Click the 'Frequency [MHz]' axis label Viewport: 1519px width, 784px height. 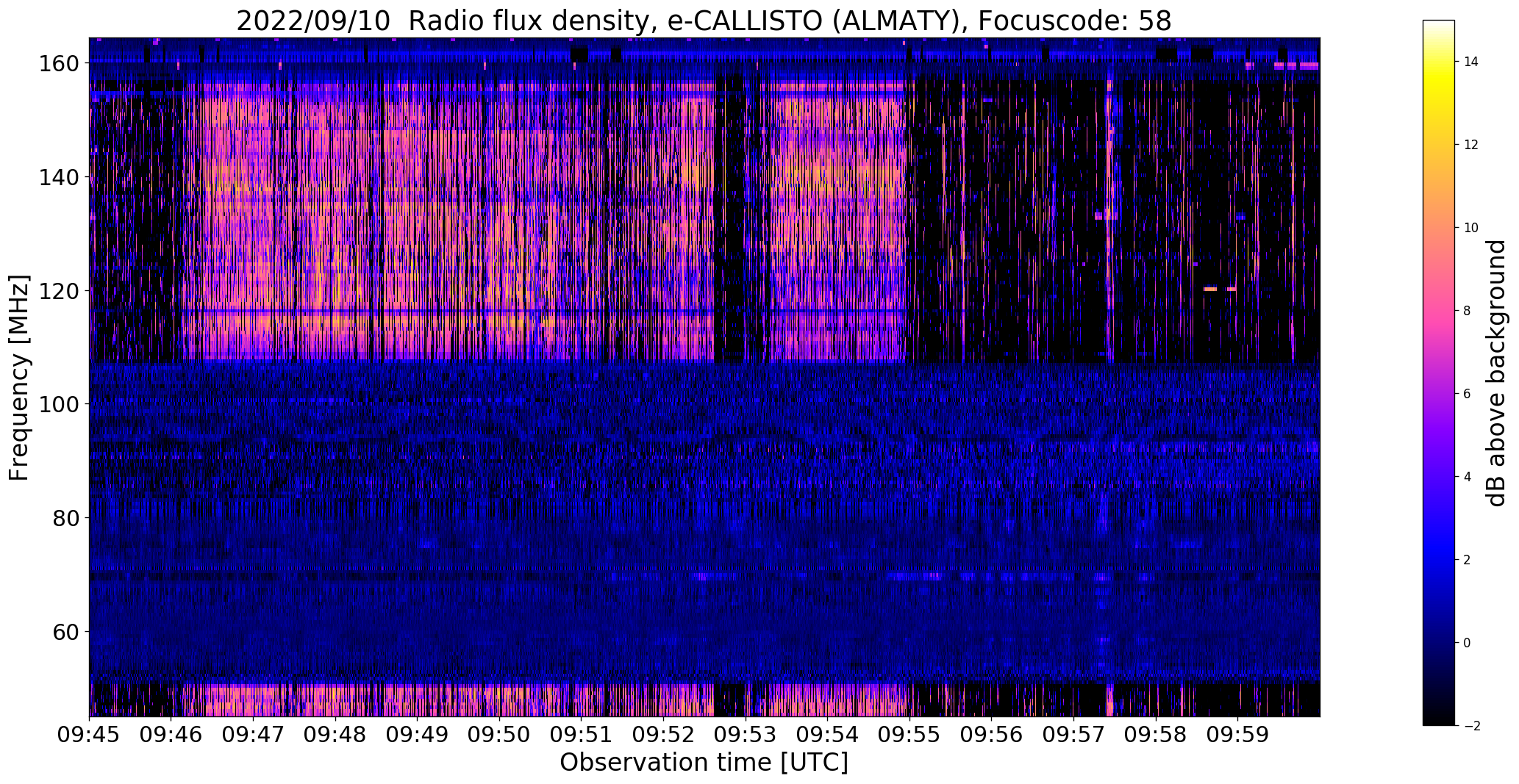pos(19,378)
